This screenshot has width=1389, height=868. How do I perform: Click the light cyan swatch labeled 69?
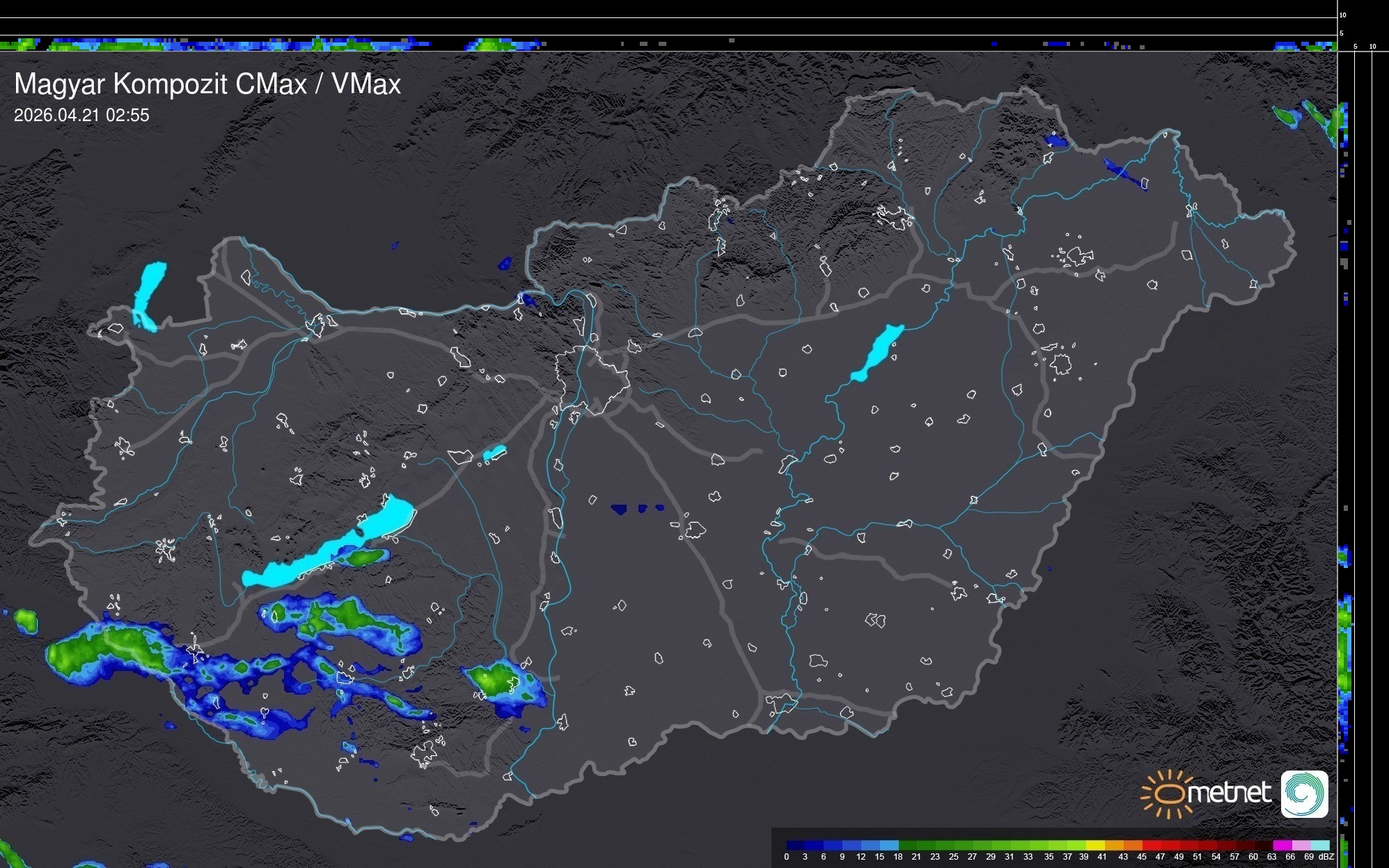(x=1319, y=845)
